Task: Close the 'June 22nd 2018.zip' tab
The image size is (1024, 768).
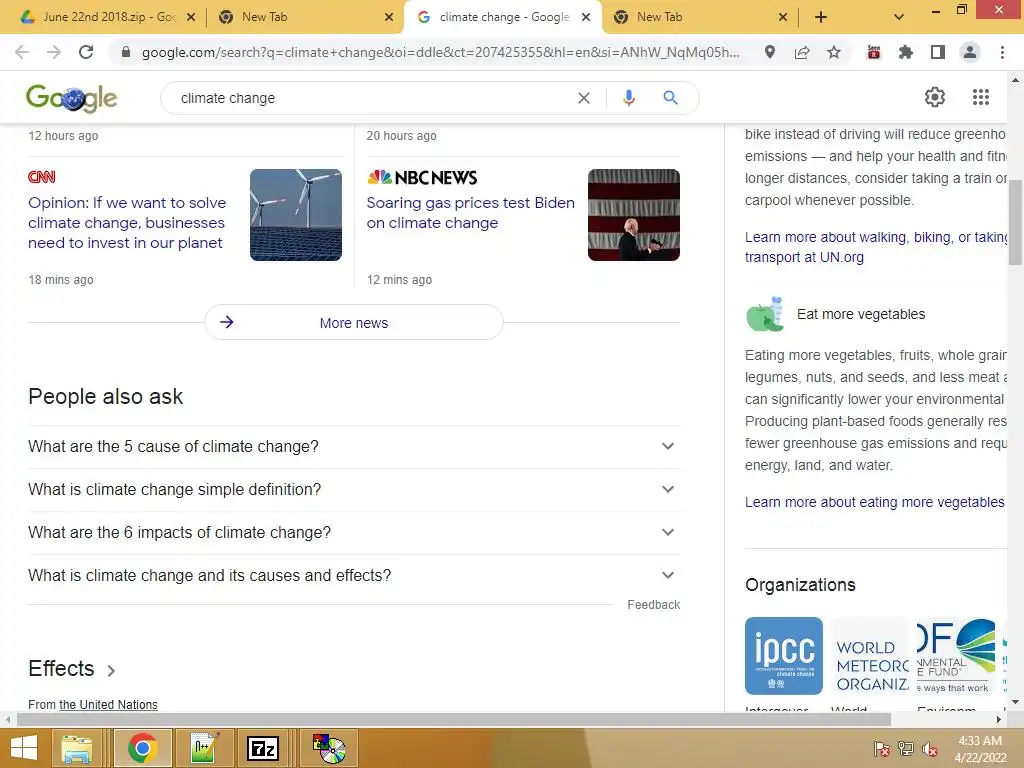Action: [x=191, y=17]
